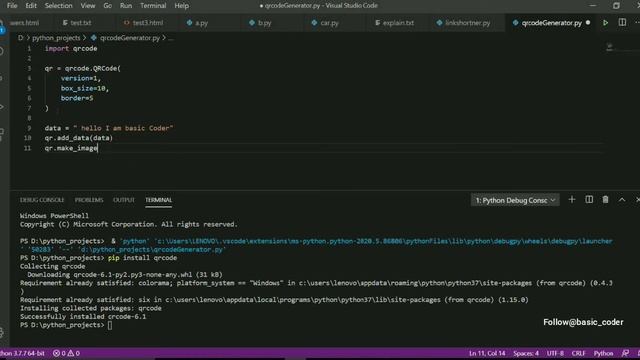The image size is (640, 360).
Task: Place cursor after qr.make_image on line 11
Action: [98, 148]
